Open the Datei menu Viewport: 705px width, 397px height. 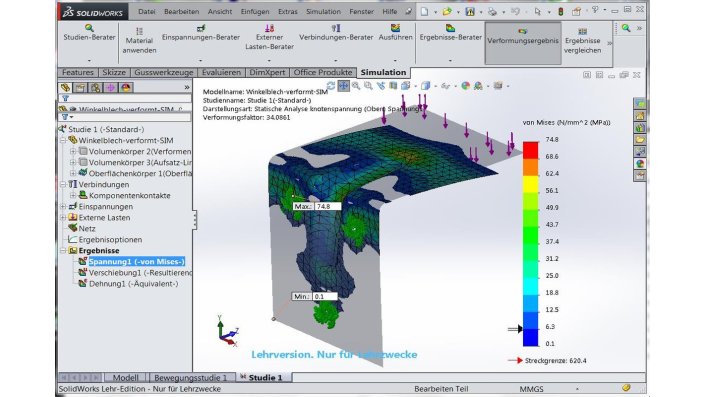[x=147, y=12]
